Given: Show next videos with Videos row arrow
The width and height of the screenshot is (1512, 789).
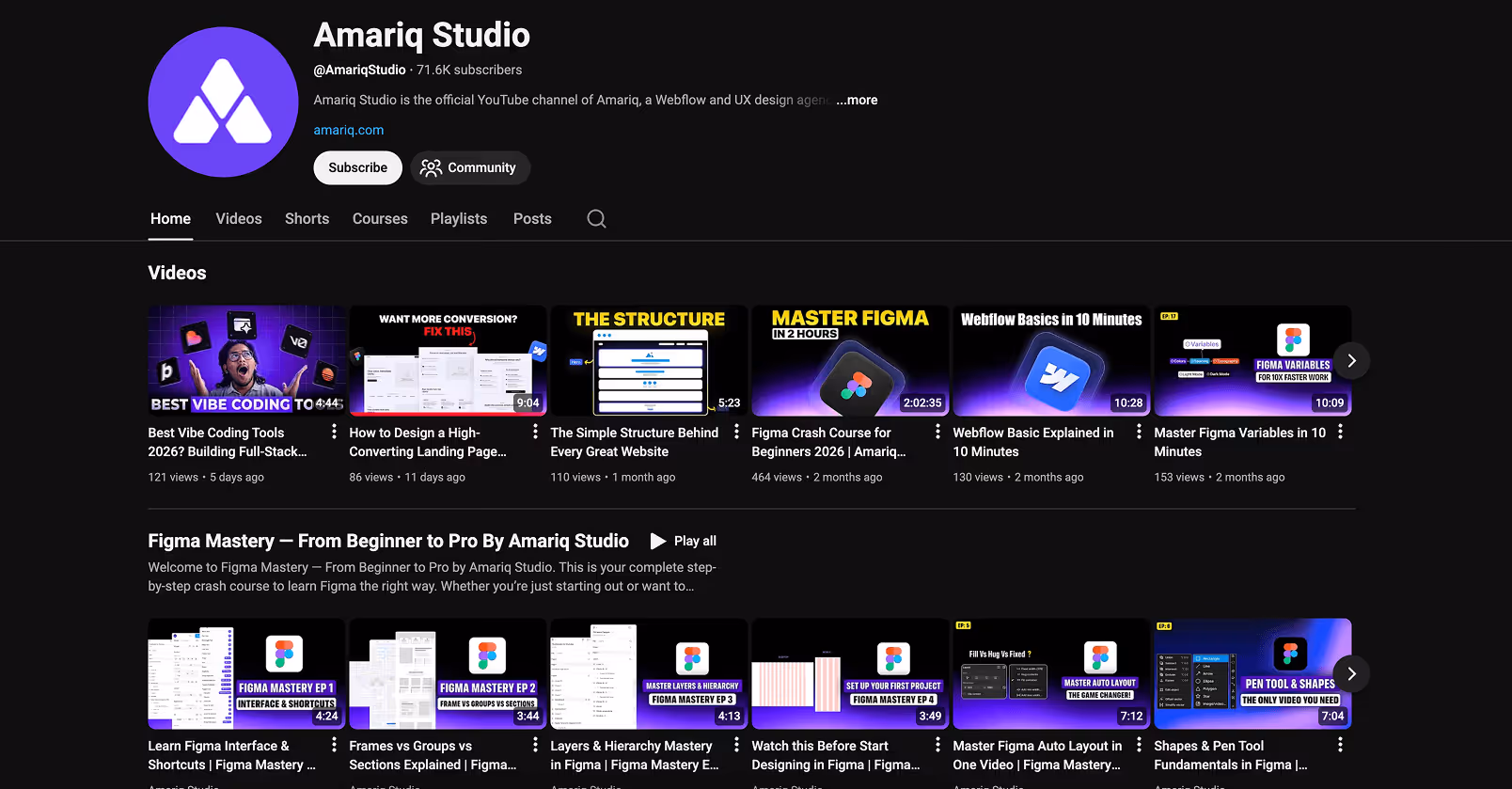Looking at the screenshot, I should tap(1351, 360).
